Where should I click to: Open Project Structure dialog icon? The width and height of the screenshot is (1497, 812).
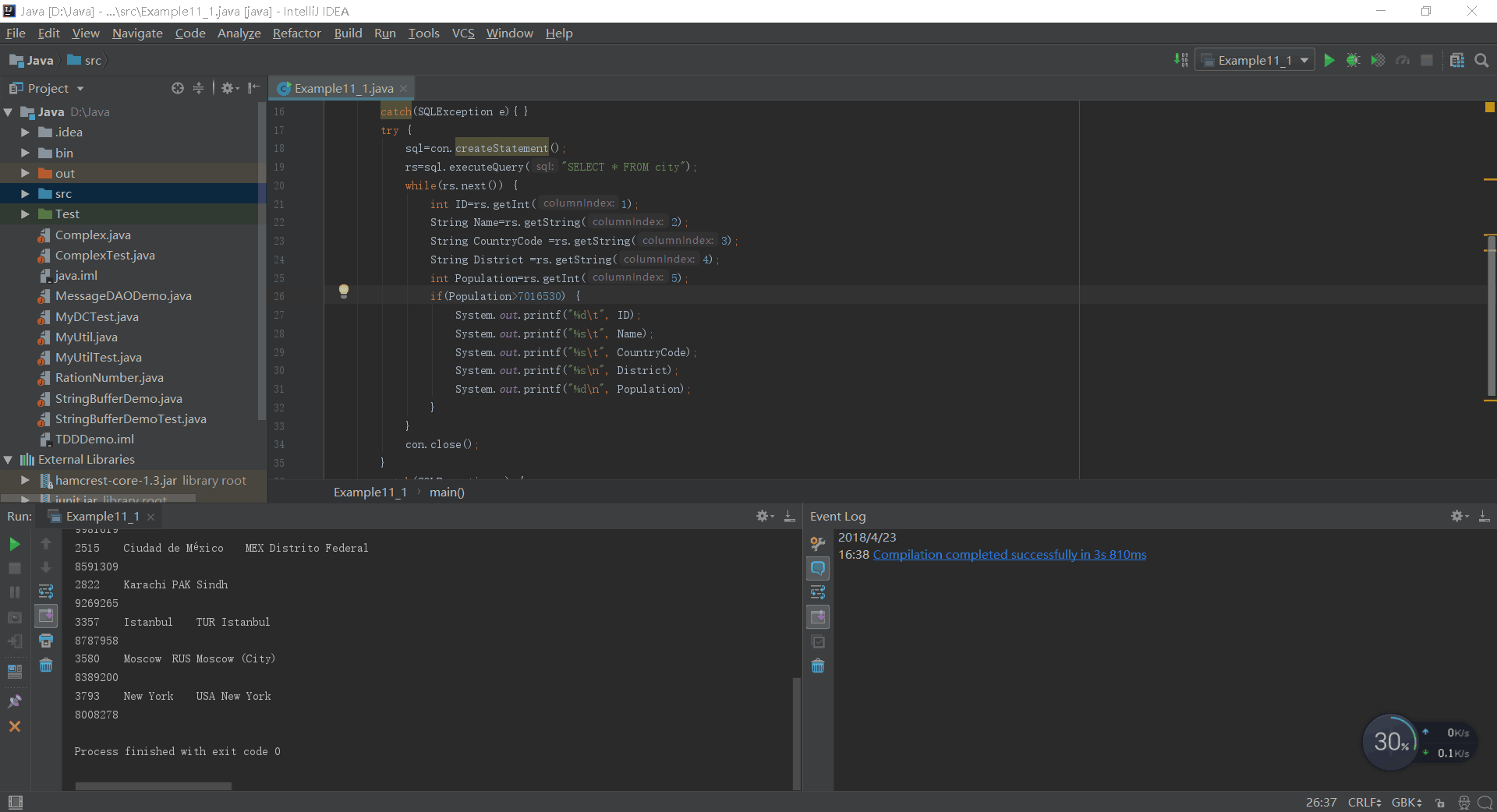point(1456,60)
